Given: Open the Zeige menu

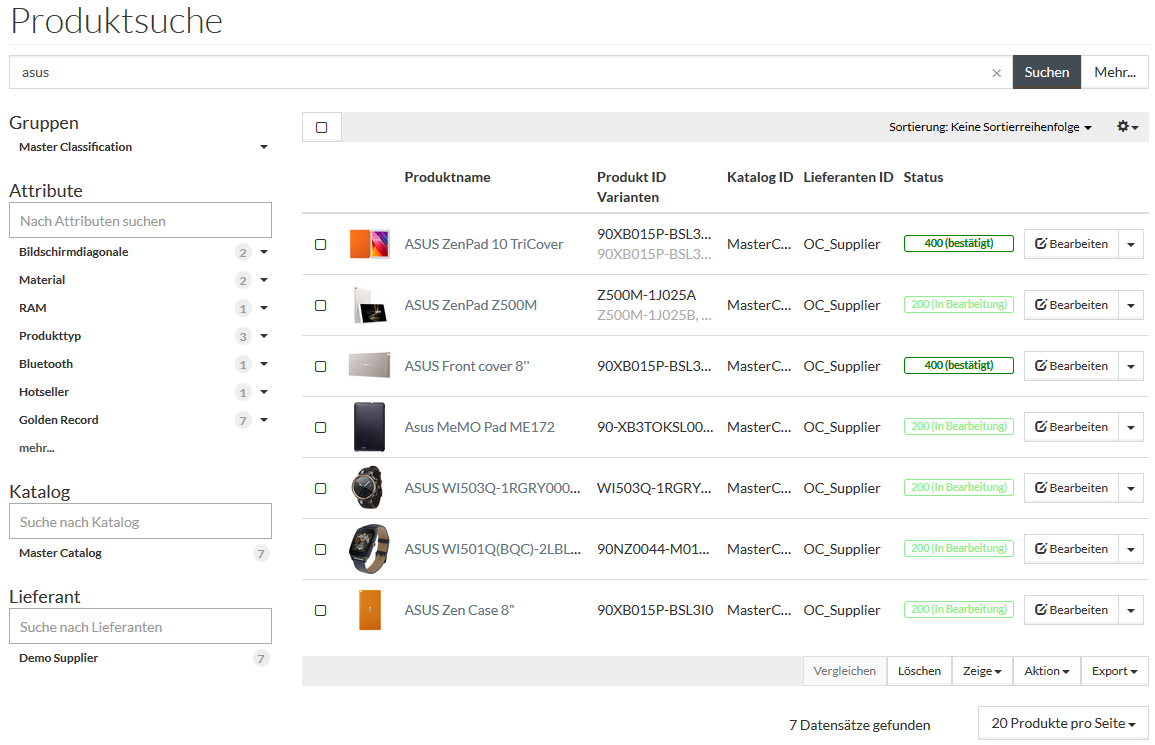Looking at the screenshot, I should coord(982,671).
